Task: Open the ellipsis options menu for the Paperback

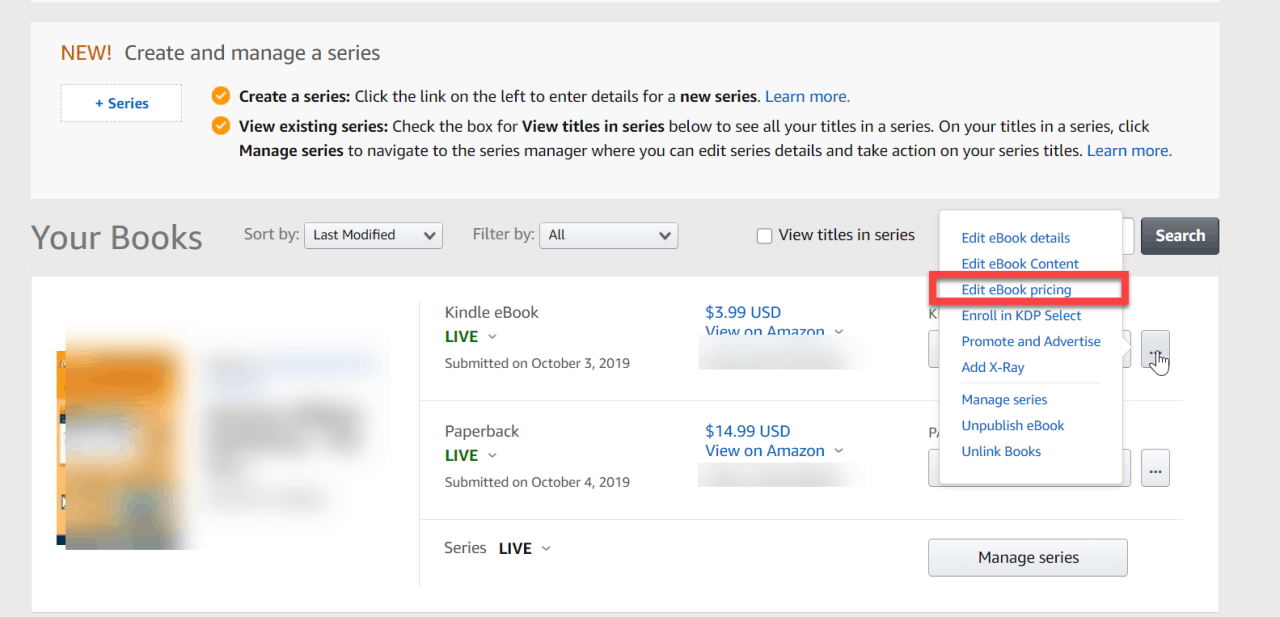Action: click(x=1155, y=467)
